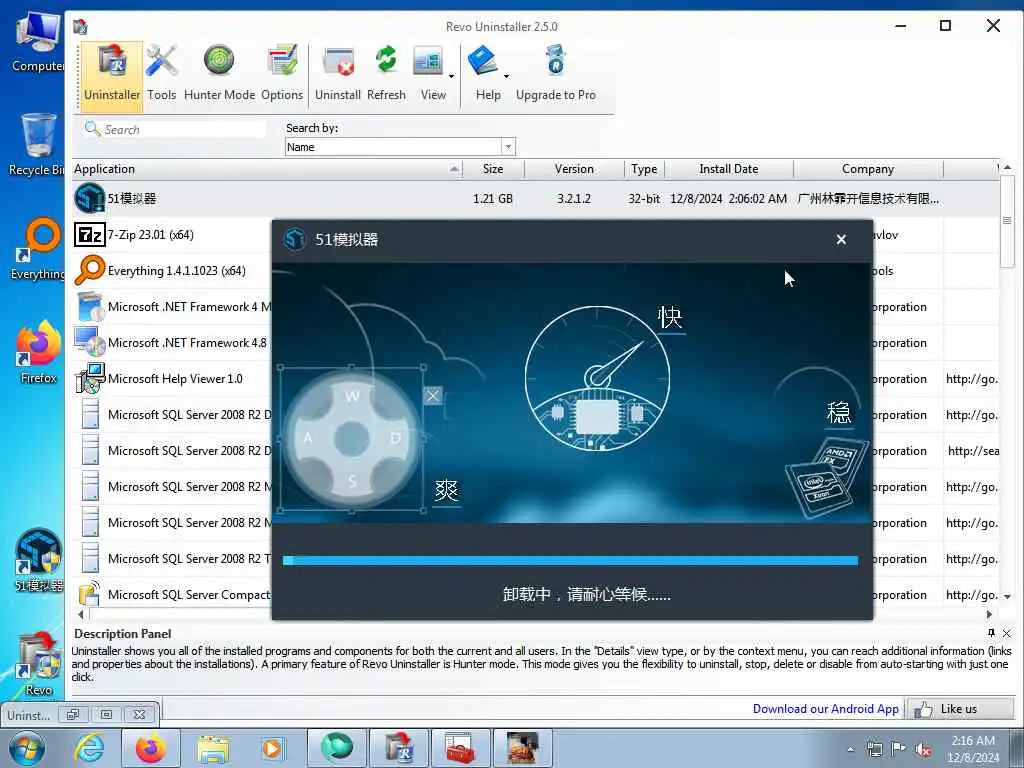Refresh the installed programs list
This screenshot has width=1024, height=768.
coord(386,73)
